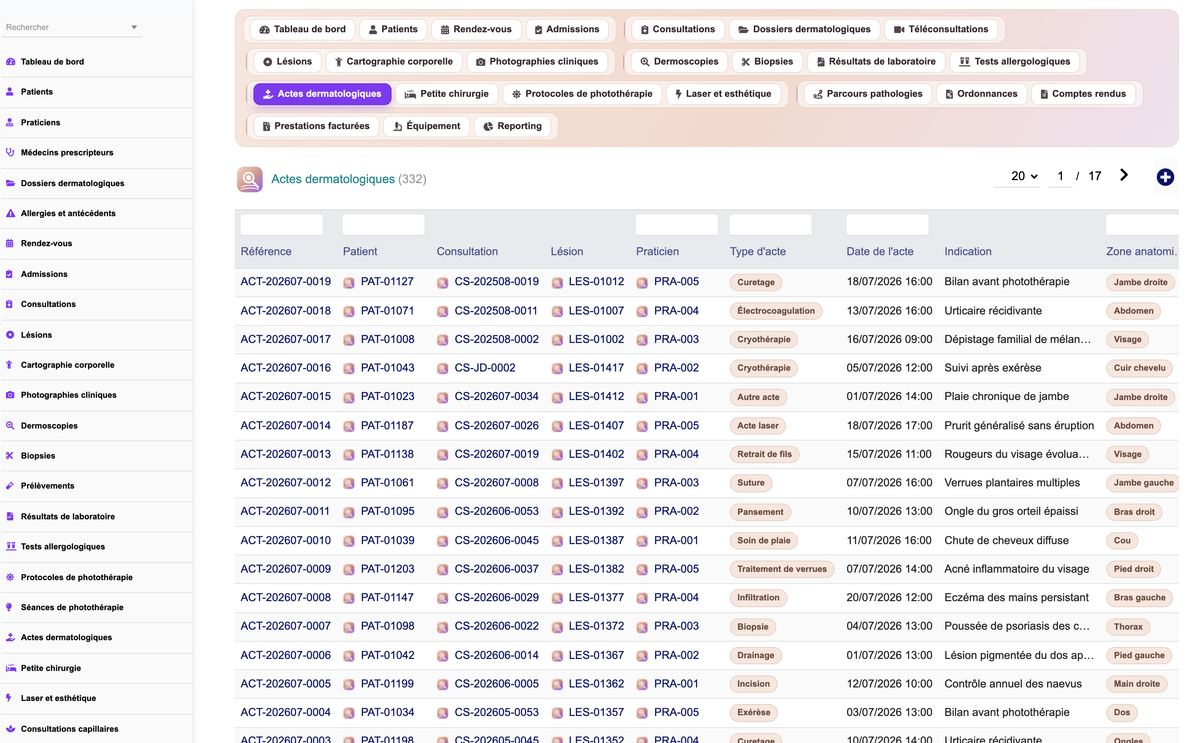Click the Protocoles de photothérapie sun icon in sidebar
The height and width of the screenshot is (743, 1200).
point(10,577)
